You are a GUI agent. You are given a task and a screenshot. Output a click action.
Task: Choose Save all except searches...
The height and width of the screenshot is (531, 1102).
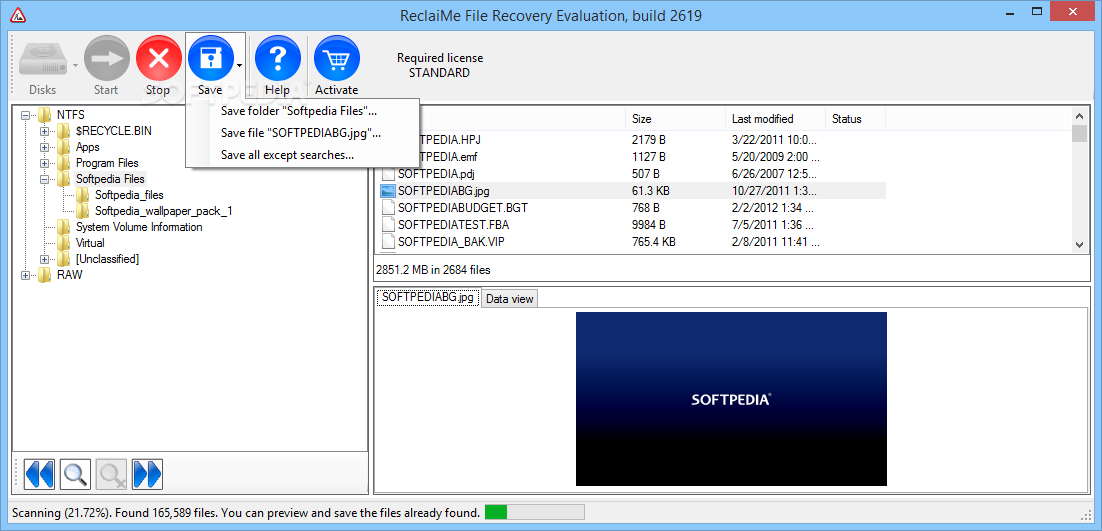[x=302, y=155]
